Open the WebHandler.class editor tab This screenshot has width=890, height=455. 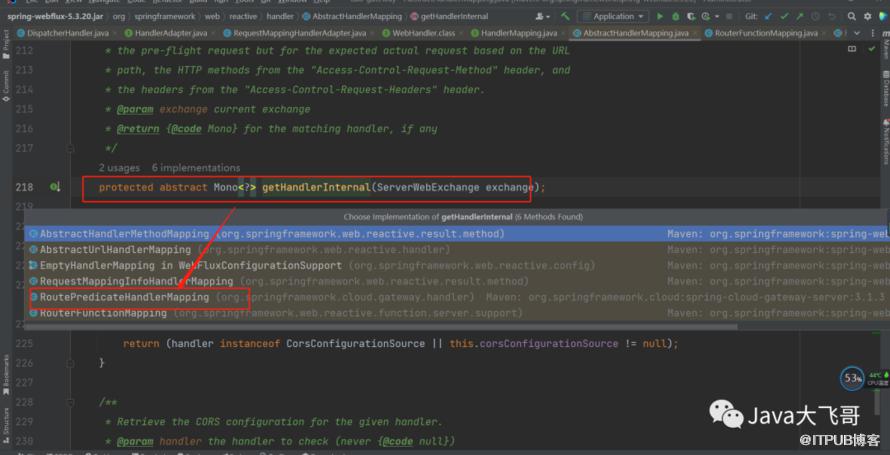click(420, 32)
